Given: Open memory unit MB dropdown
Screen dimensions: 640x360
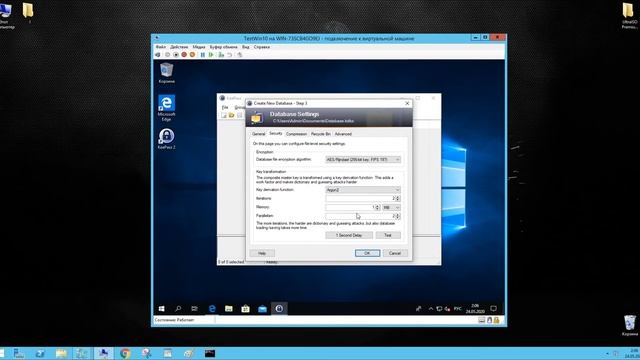Looking at the screenshot, I should tap(391, 207).
